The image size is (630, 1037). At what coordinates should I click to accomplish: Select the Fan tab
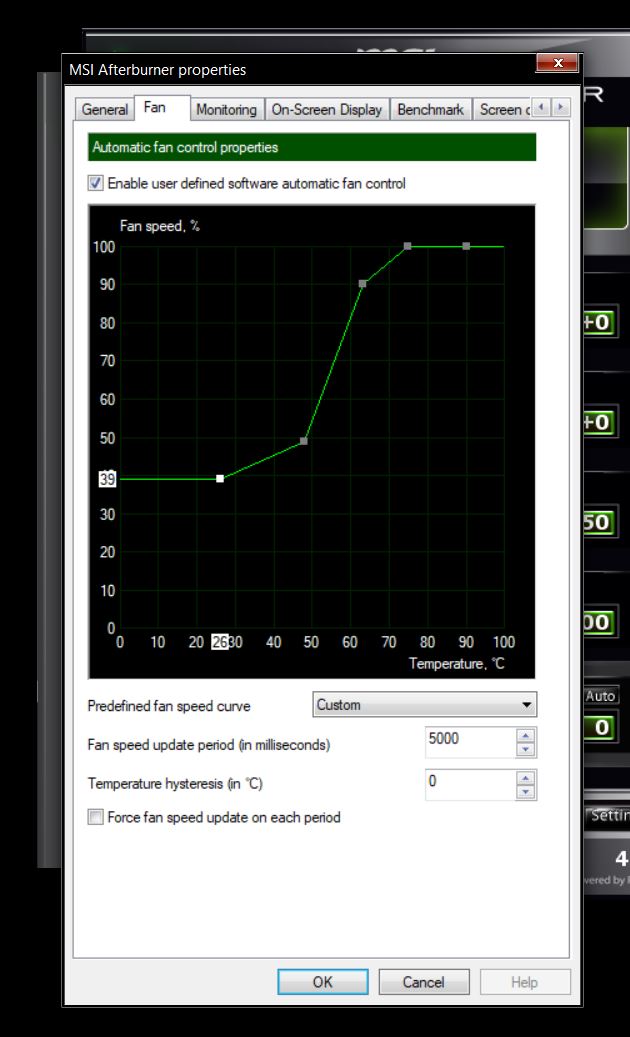coord(162,108)
